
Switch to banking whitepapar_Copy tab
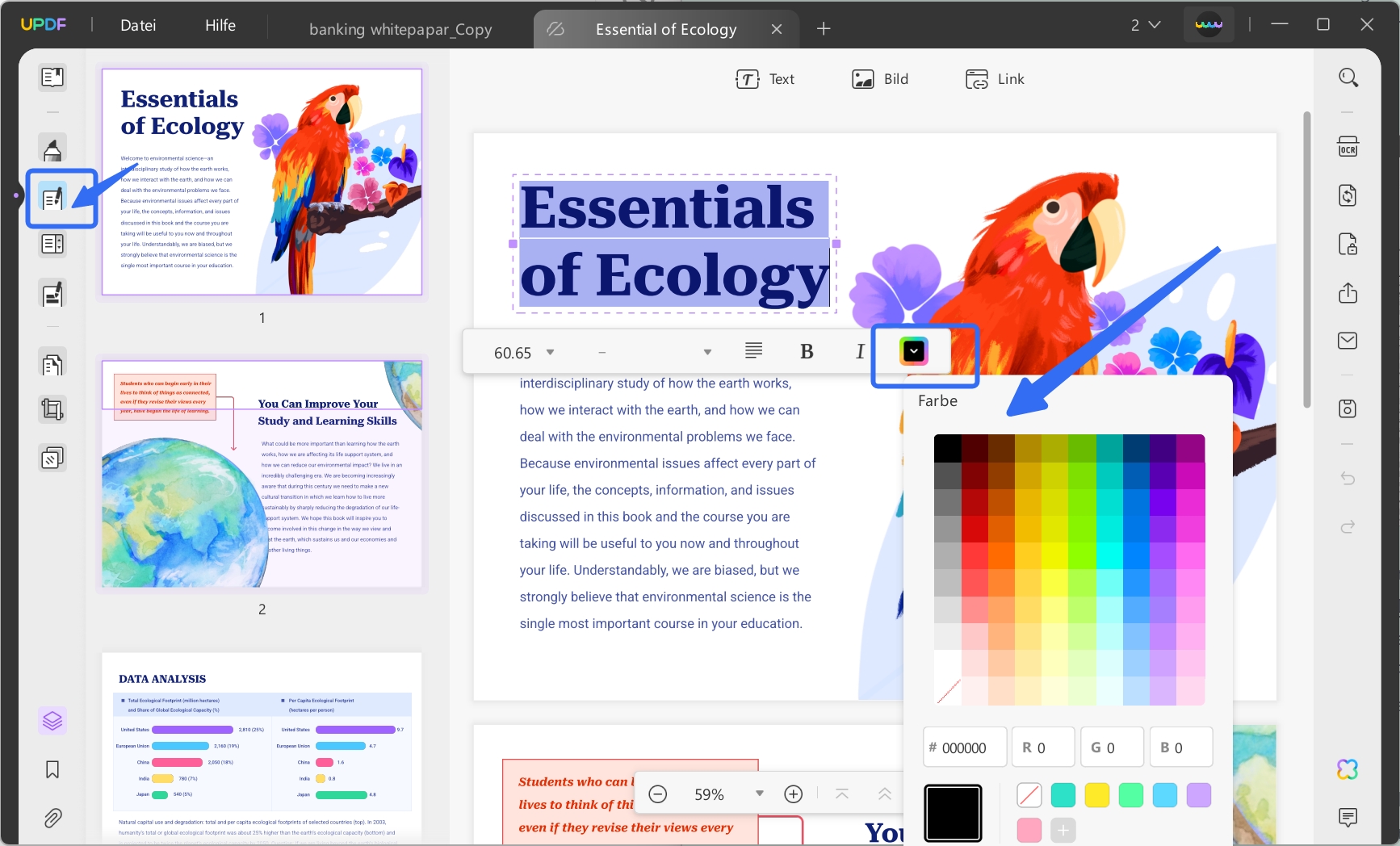(x=400, y=30)
